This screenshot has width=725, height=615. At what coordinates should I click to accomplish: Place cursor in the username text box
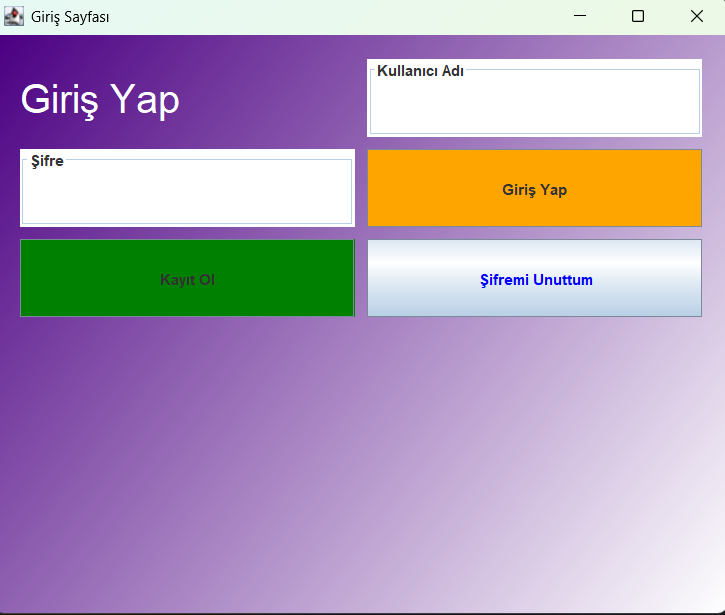(535, 108)
